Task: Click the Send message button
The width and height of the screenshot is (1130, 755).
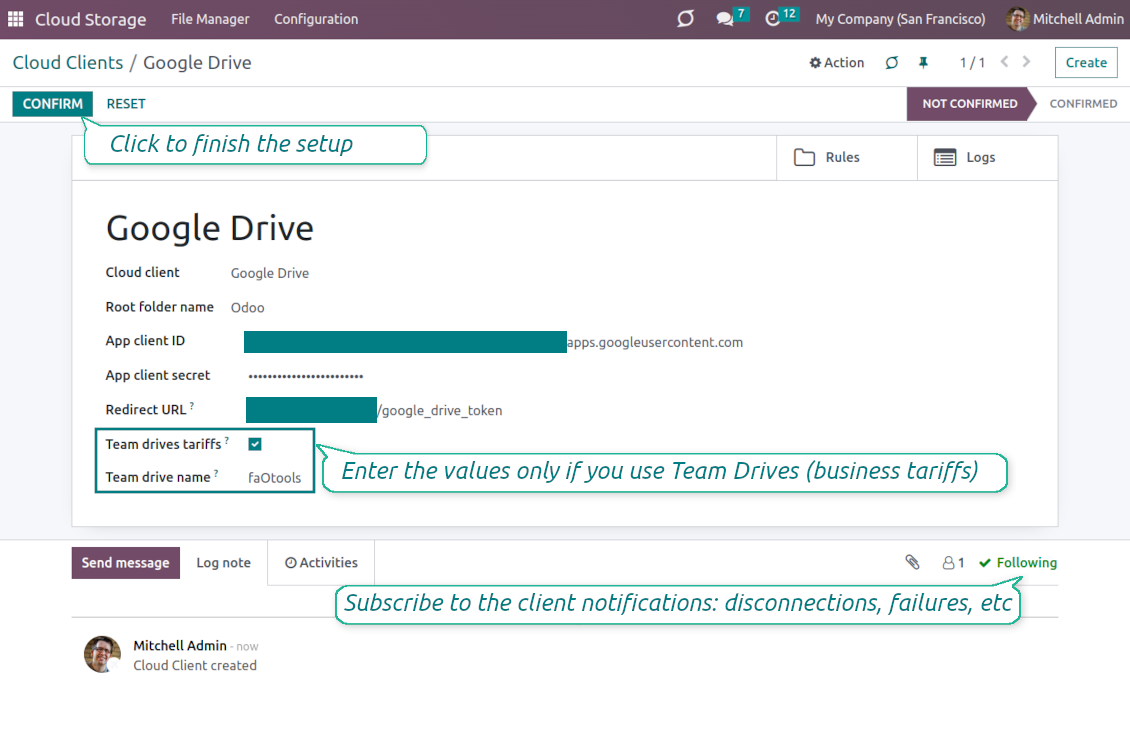Action: coord(125,563)
